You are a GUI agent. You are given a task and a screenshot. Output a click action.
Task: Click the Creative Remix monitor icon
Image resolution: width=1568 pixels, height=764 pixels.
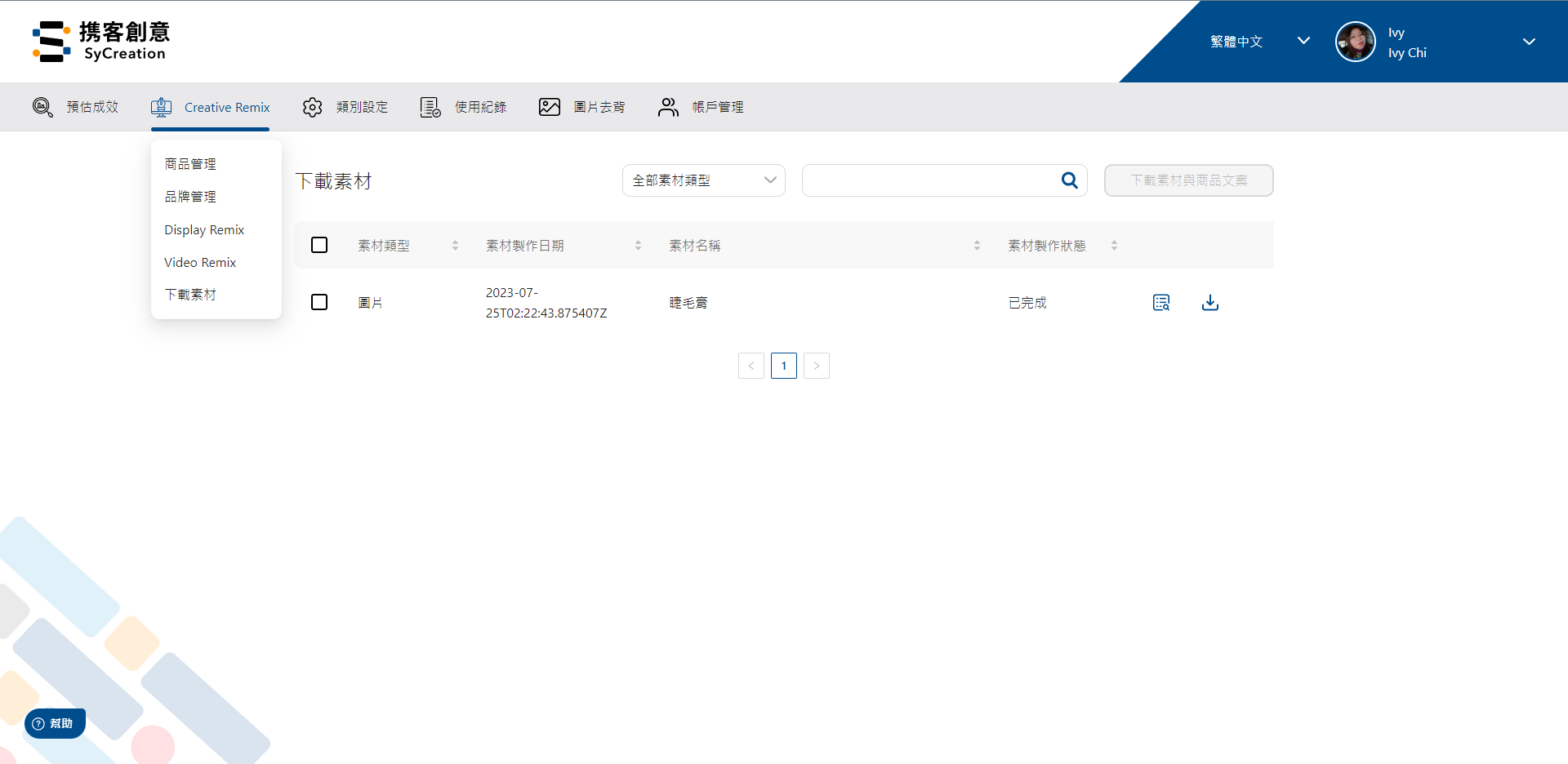pos(161,107)
